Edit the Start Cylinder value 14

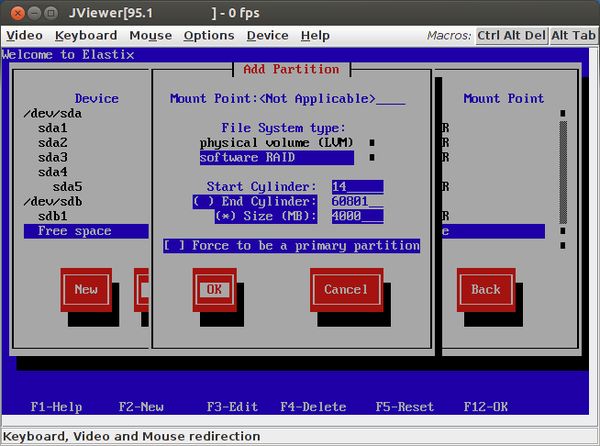(x=357, y=187)
